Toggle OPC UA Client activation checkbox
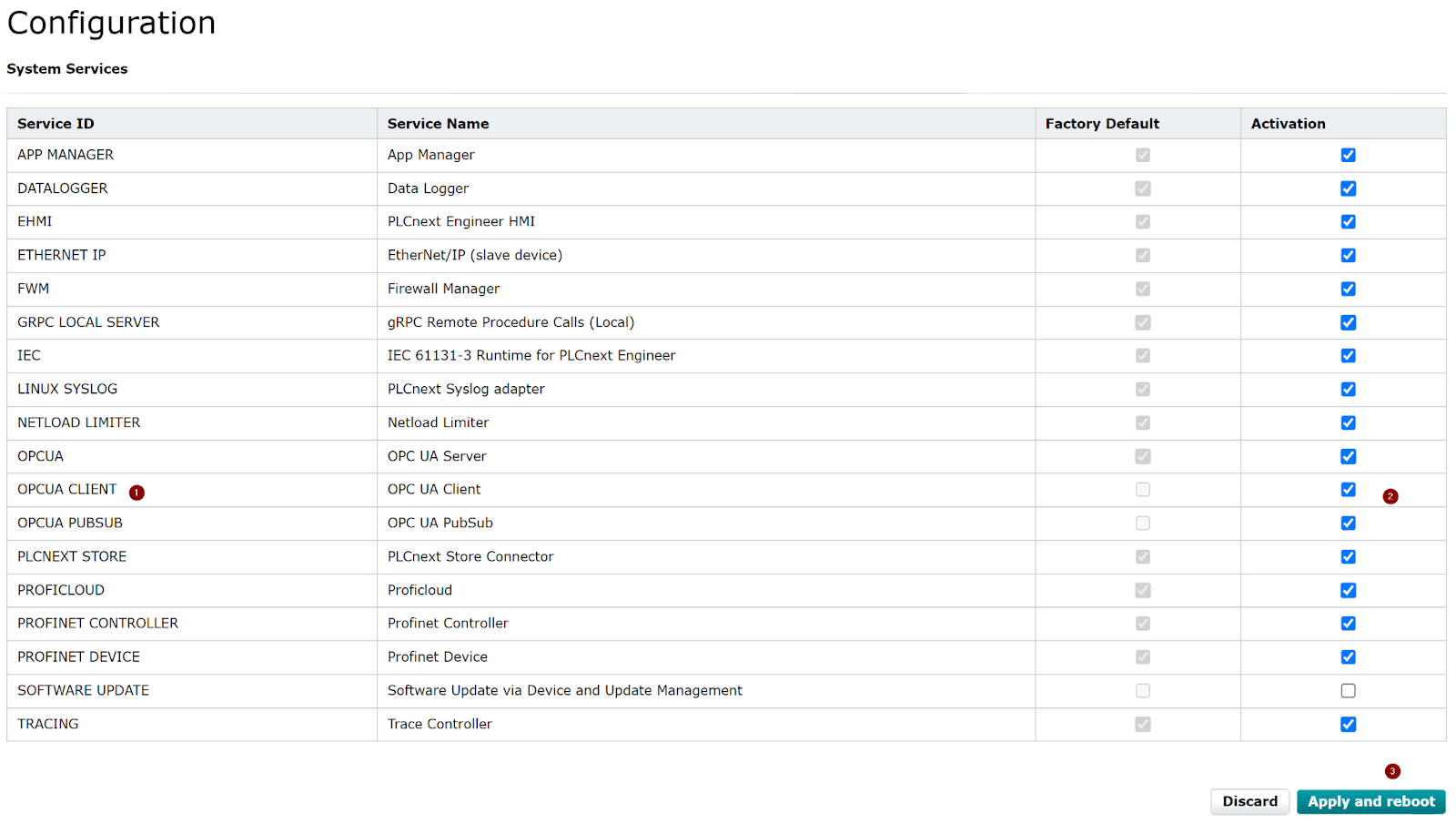1456x824 pixels. pos(1348,490)
